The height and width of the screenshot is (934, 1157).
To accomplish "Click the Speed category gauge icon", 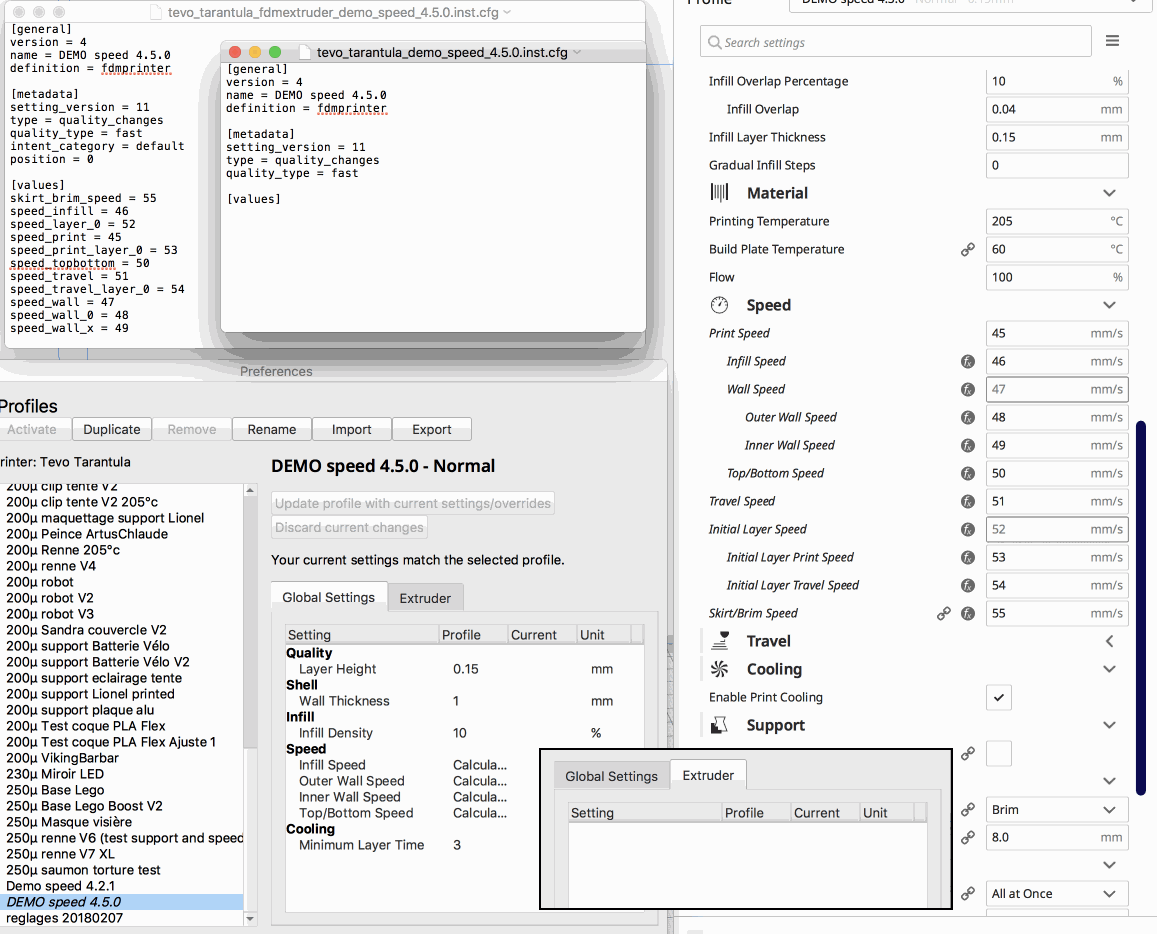I will tap(719, 305).
